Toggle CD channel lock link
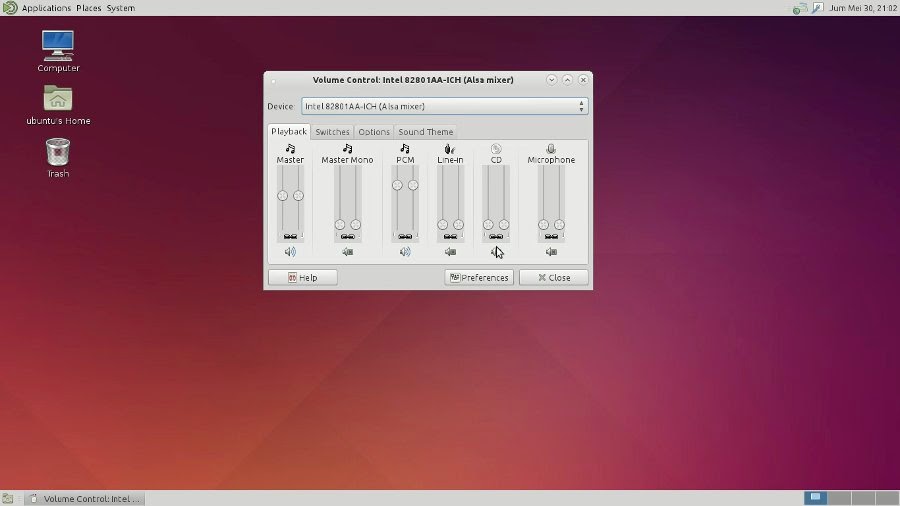900x506 pixels. coord(496,236)
